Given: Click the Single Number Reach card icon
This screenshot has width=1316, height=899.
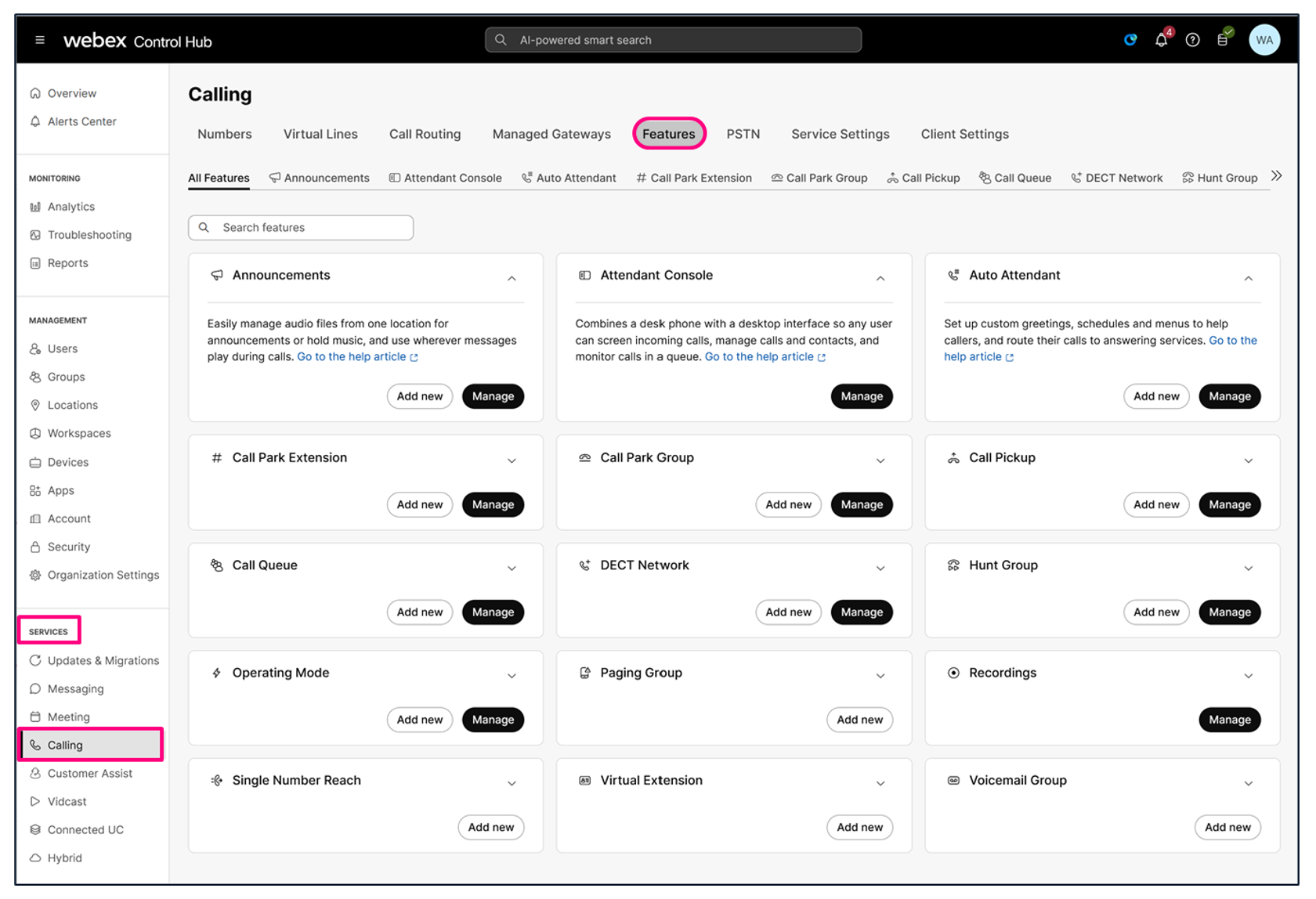Looking at the screenshot, I should pos(217,780).
